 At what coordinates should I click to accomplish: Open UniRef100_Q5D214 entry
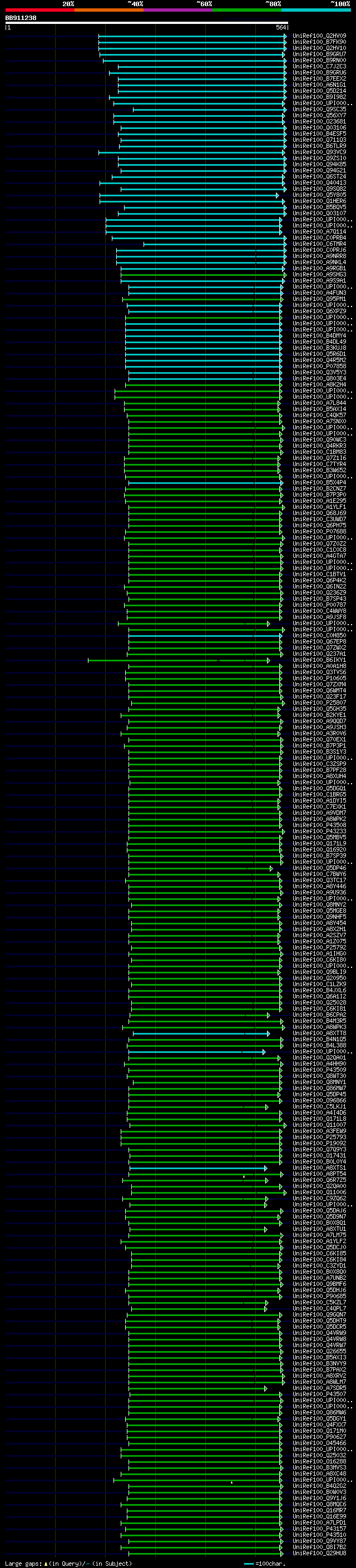(319, 91)
